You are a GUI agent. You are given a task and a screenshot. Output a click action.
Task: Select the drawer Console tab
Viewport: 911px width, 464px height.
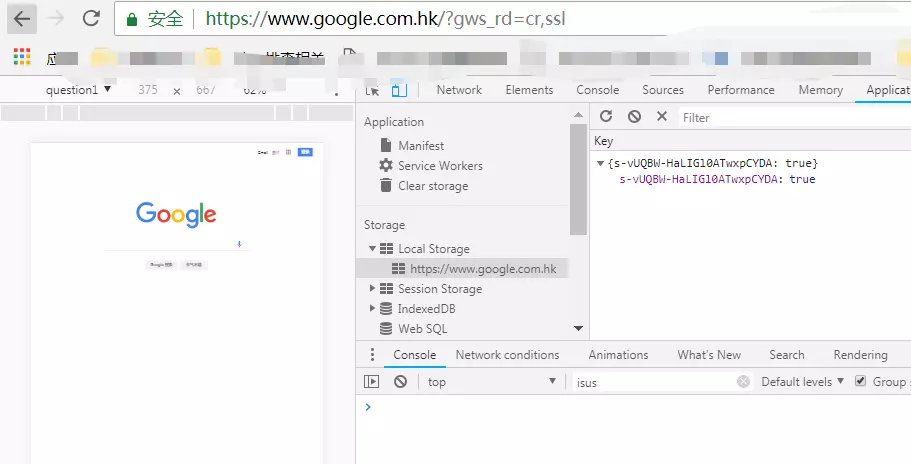point(414,355)
